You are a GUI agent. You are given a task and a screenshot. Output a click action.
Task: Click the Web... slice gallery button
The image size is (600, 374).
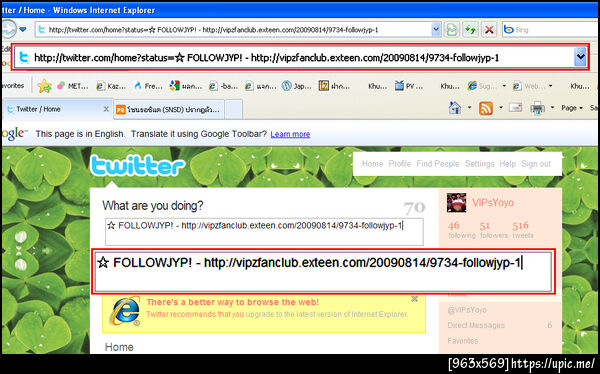(528, 86)
